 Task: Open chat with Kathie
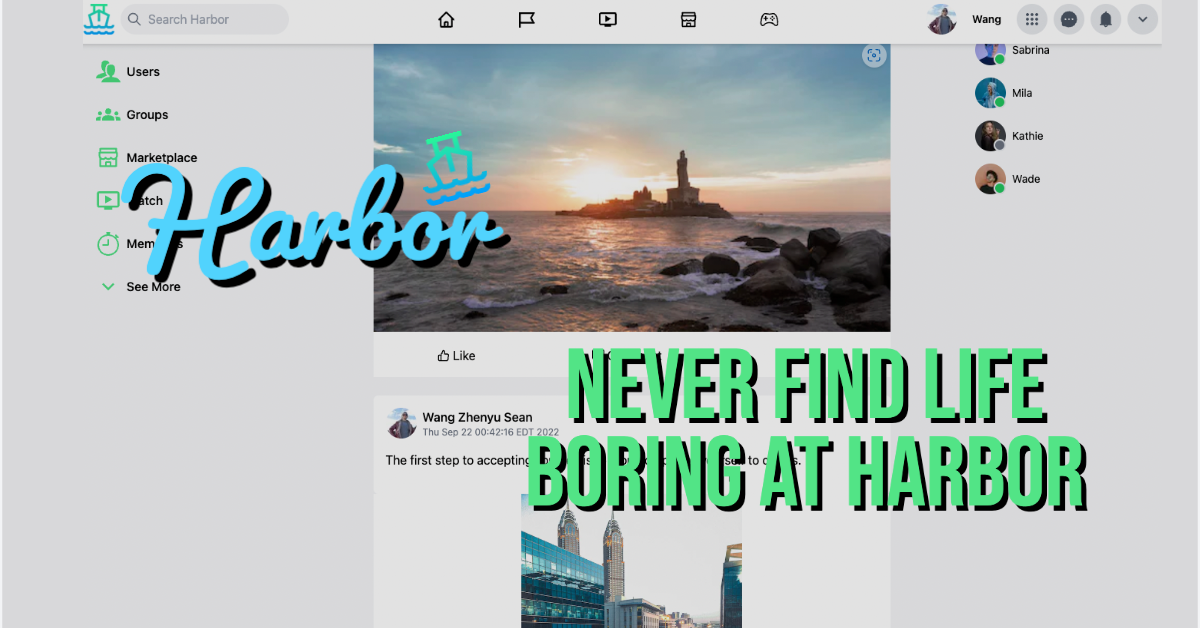[1027, 136]
